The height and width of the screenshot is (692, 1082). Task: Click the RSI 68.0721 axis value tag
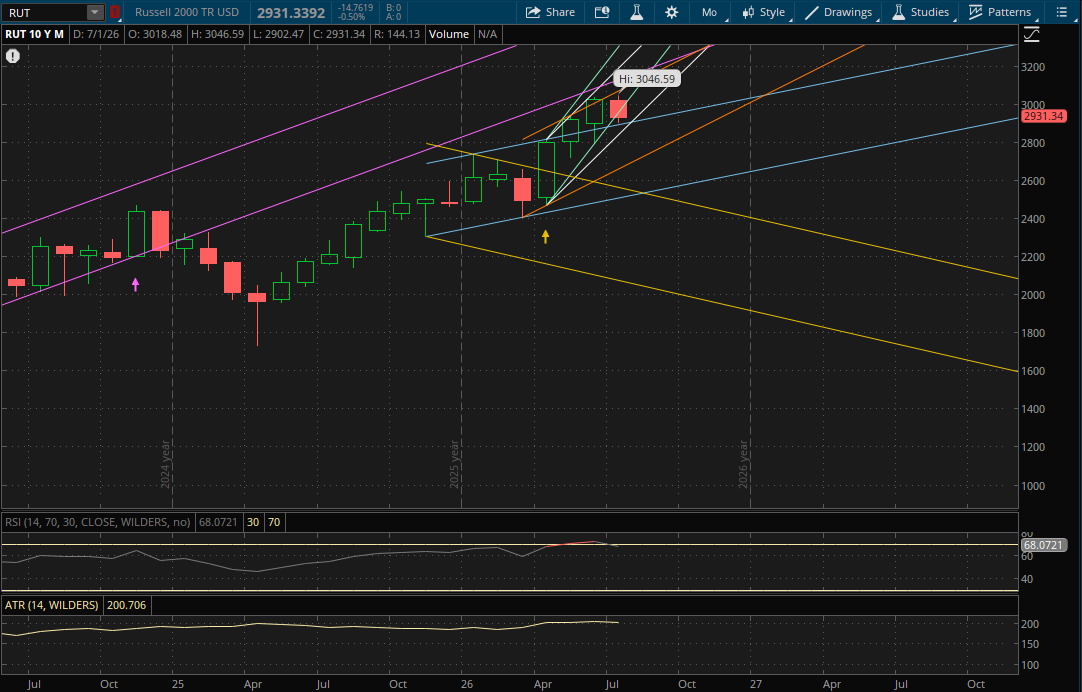(1043, 545)
